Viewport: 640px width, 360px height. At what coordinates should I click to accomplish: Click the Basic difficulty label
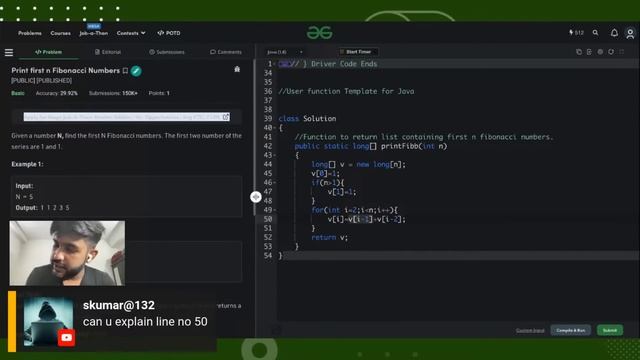point(18,93)
